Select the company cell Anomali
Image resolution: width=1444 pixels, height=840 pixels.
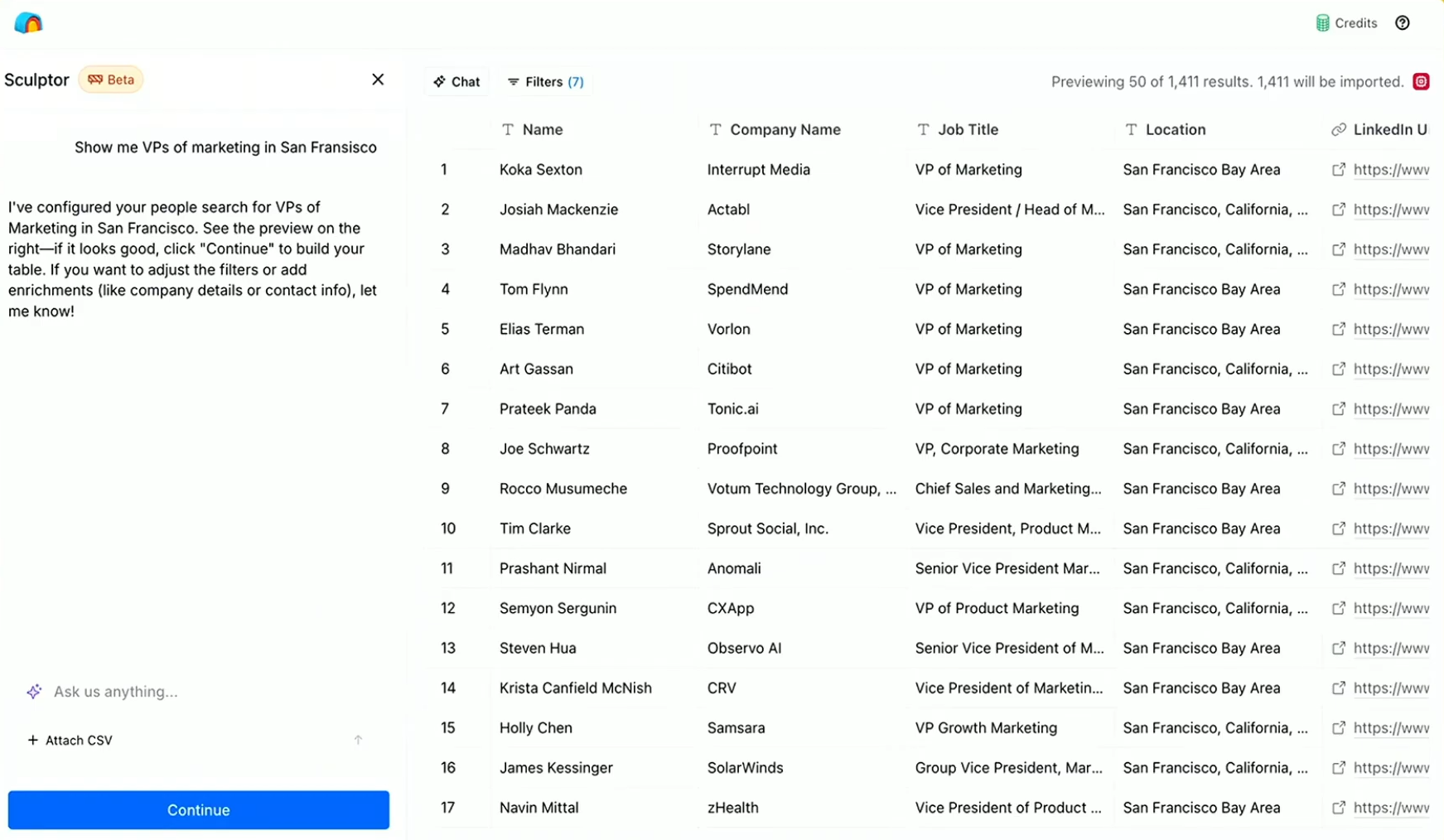click(x=734, y=568)
